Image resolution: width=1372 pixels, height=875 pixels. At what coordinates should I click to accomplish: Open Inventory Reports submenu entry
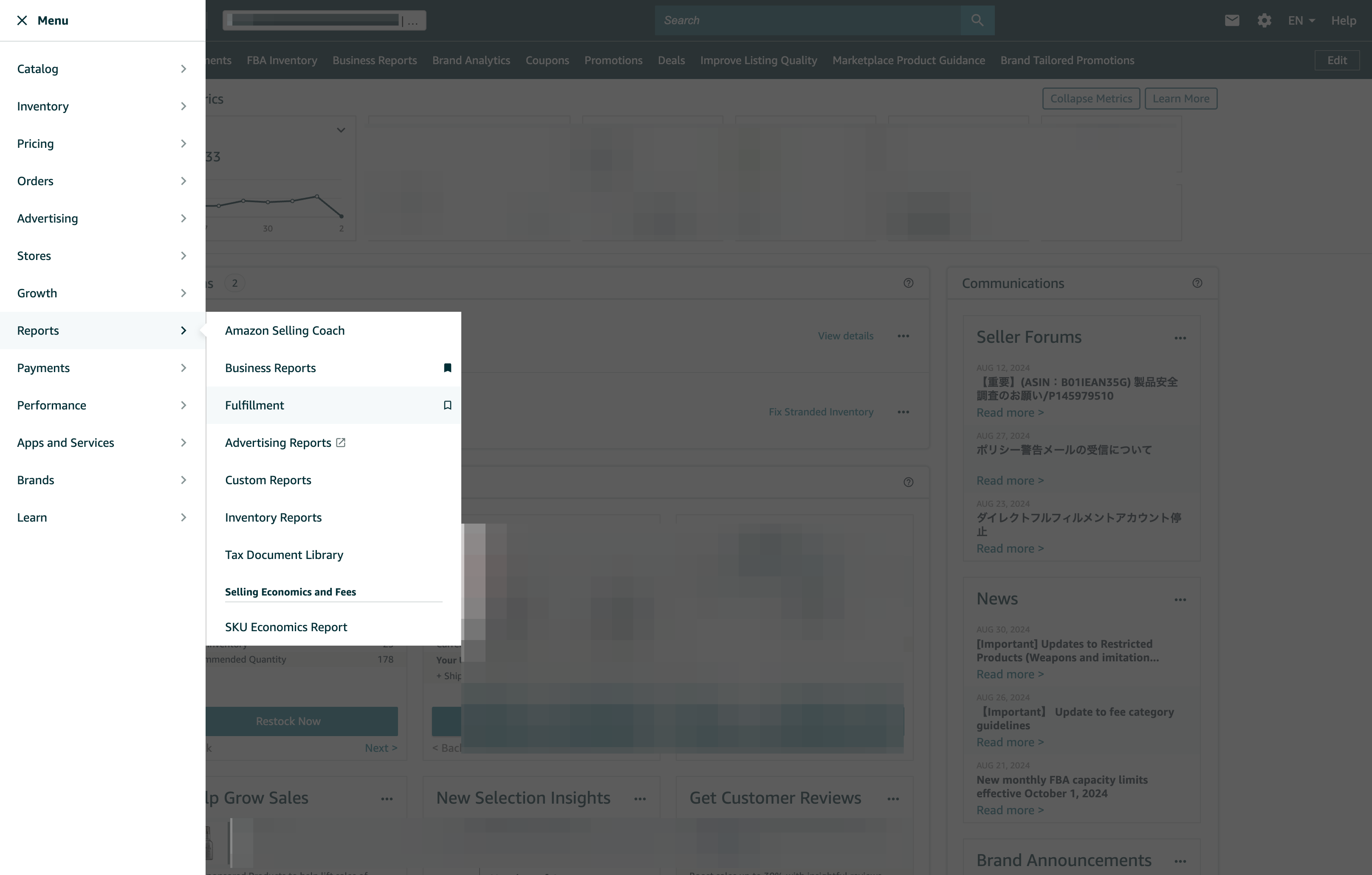333,517
